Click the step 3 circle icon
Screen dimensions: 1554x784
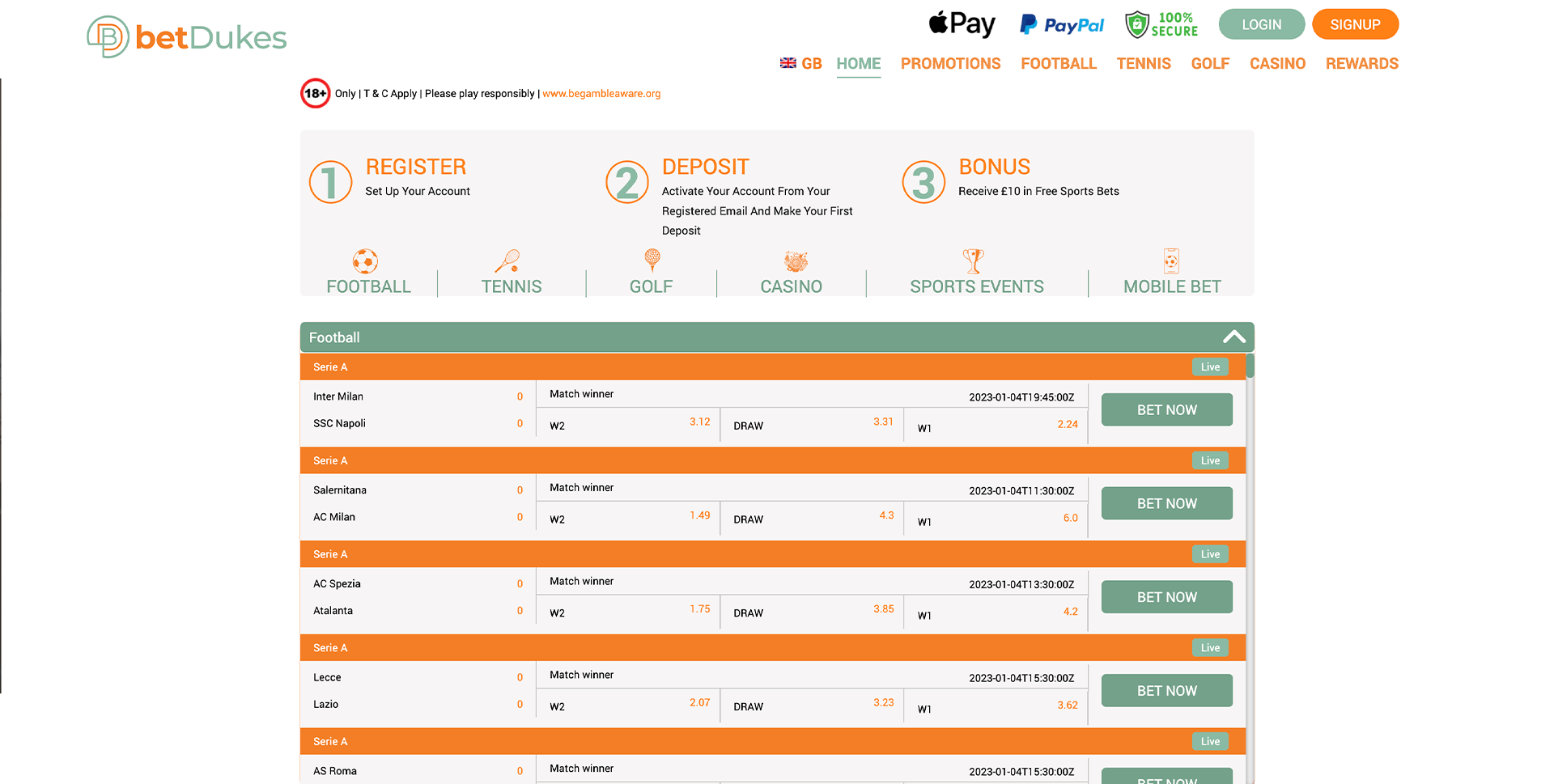(923, 182)
